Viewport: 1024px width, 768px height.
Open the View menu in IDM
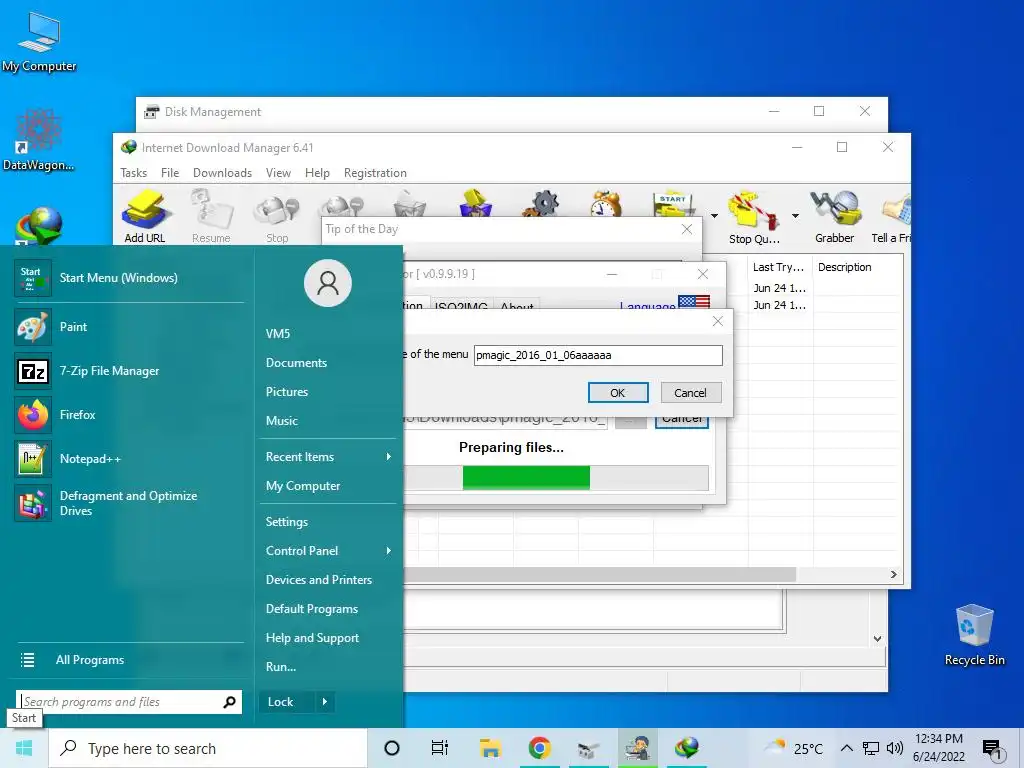click(x=278, y=173)
